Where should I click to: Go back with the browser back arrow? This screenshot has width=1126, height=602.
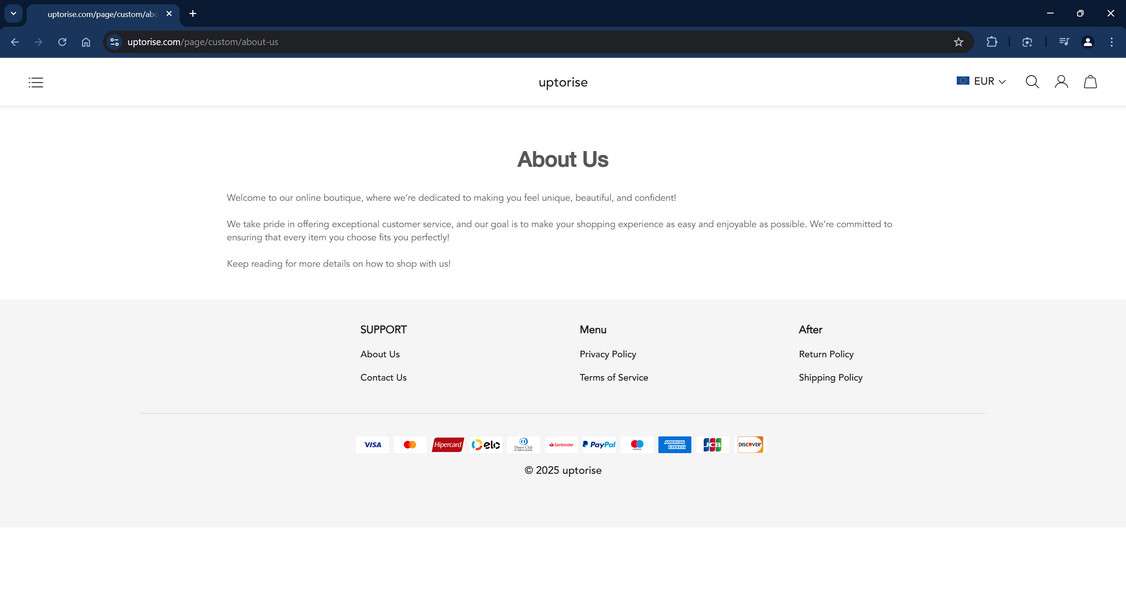14,42
